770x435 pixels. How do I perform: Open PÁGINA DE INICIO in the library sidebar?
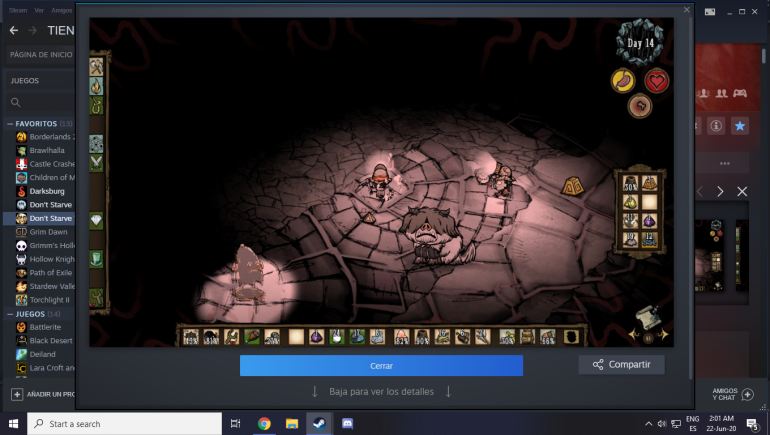coord(41,54)
